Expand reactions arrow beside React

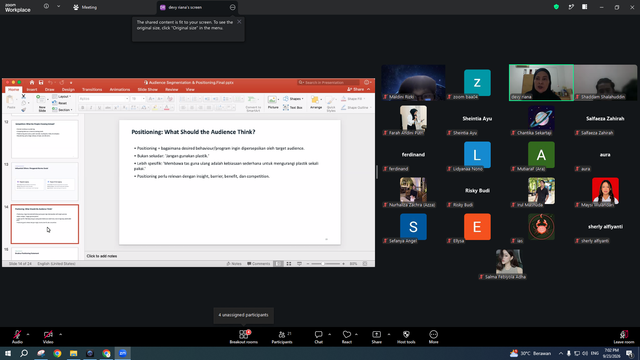coord(356,334)
